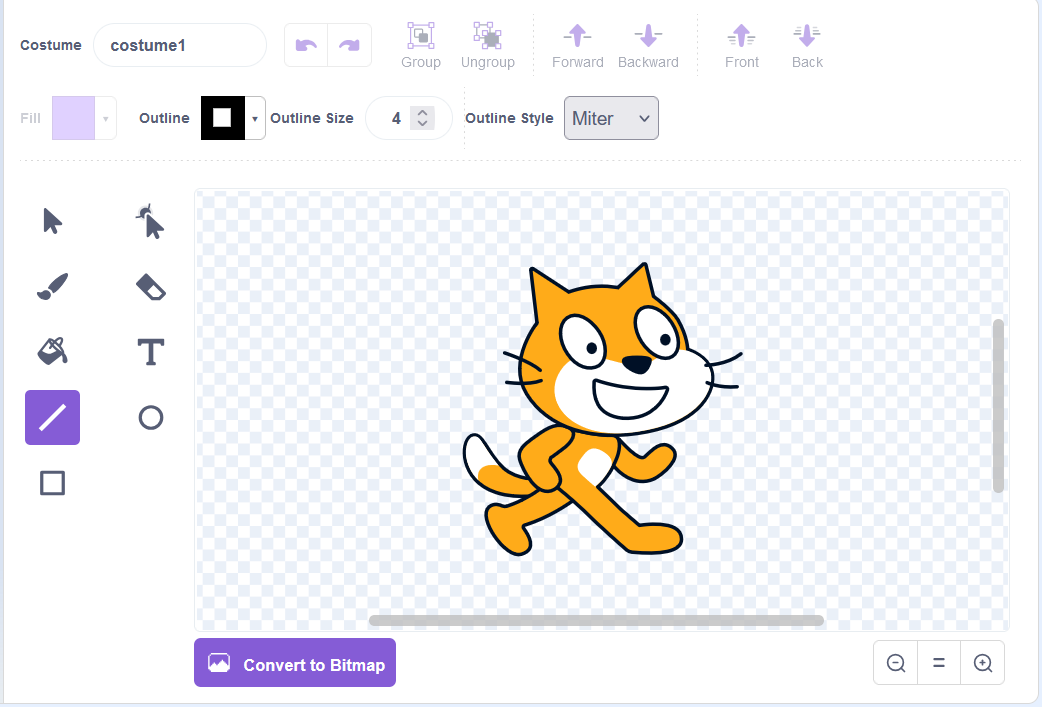Viewport: 1042px width, 707px height.
Task: Click the Convert to Bitmap button
Action: (x=295, y=663)
